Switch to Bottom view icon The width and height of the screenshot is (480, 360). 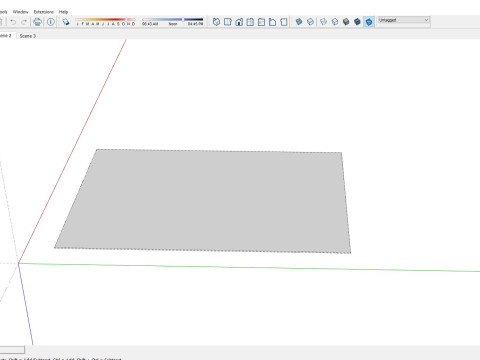click(x=284, y=22)
